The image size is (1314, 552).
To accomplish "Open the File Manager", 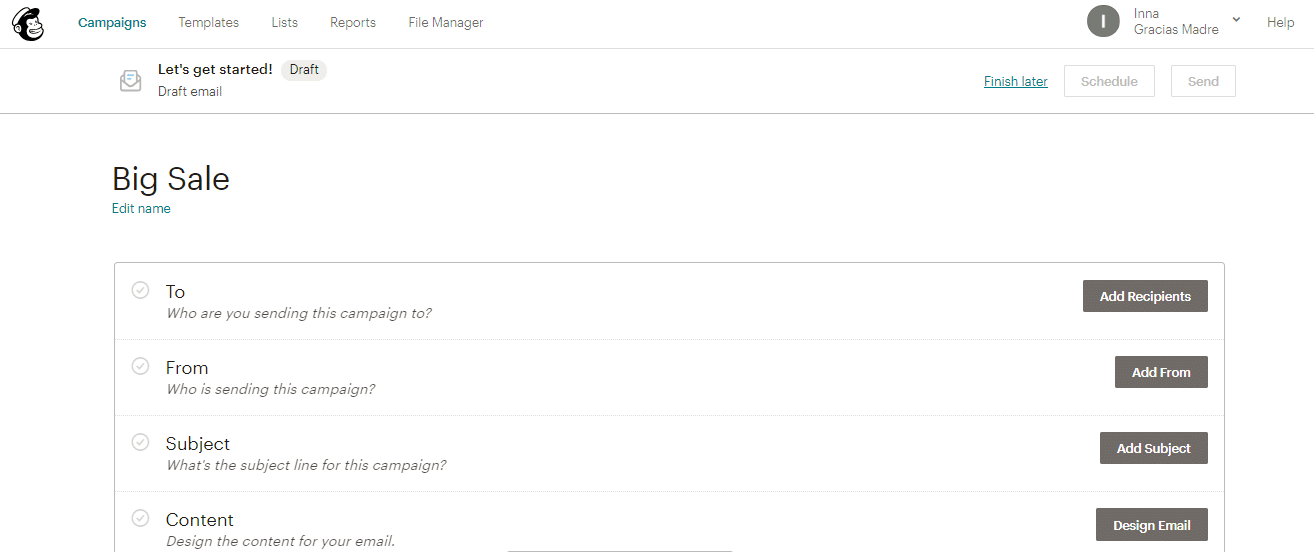I will click(x=446, y=22).
